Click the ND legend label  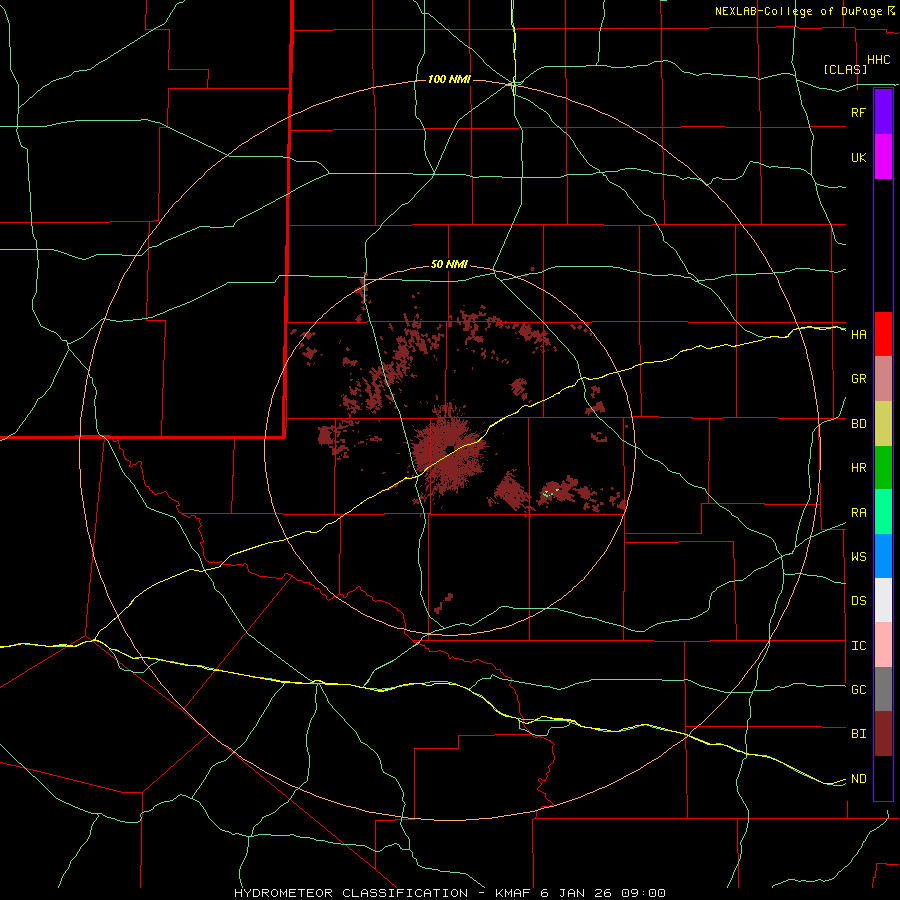coord(859,779)
